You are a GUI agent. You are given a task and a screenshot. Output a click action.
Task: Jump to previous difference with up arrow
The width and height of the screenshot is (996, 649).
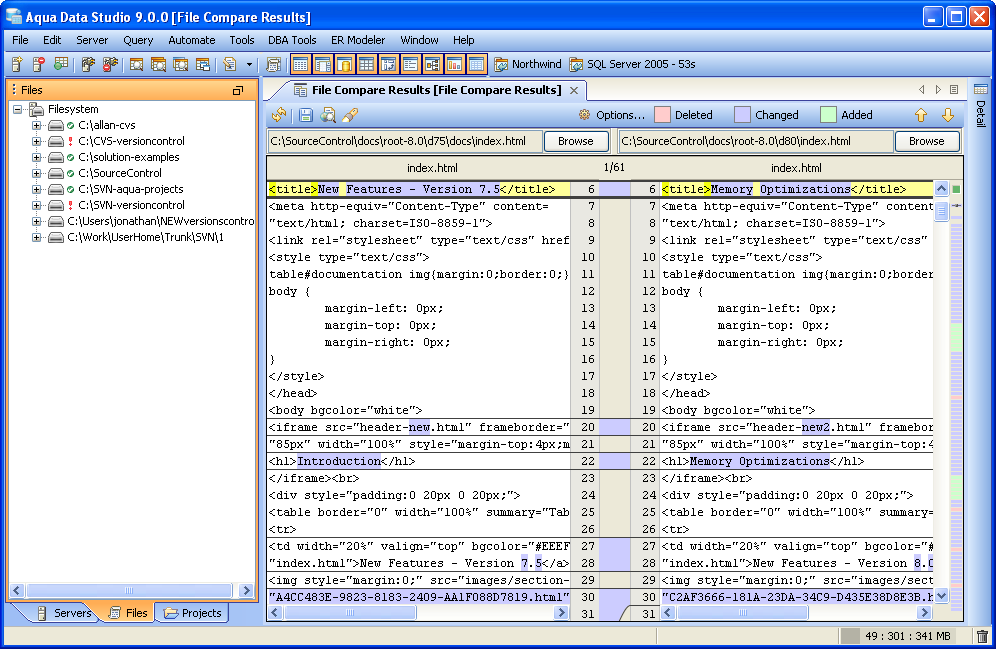921,115
